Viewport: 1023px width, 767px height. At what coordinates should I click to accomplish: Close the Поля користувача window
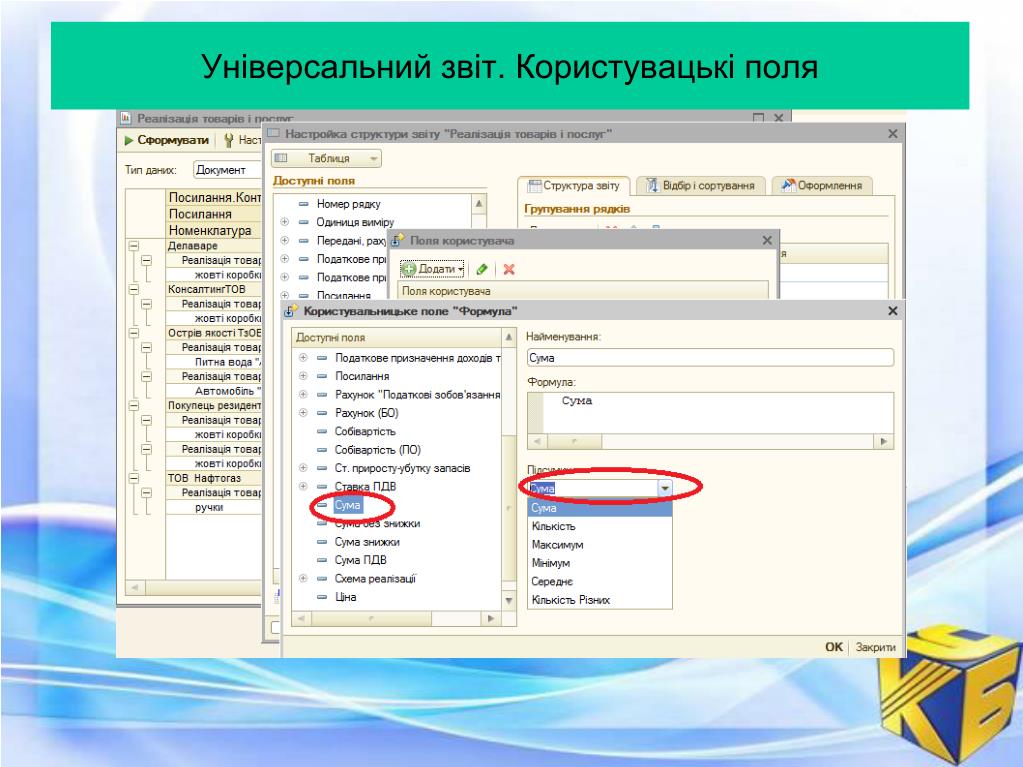[x=767, y=241]
